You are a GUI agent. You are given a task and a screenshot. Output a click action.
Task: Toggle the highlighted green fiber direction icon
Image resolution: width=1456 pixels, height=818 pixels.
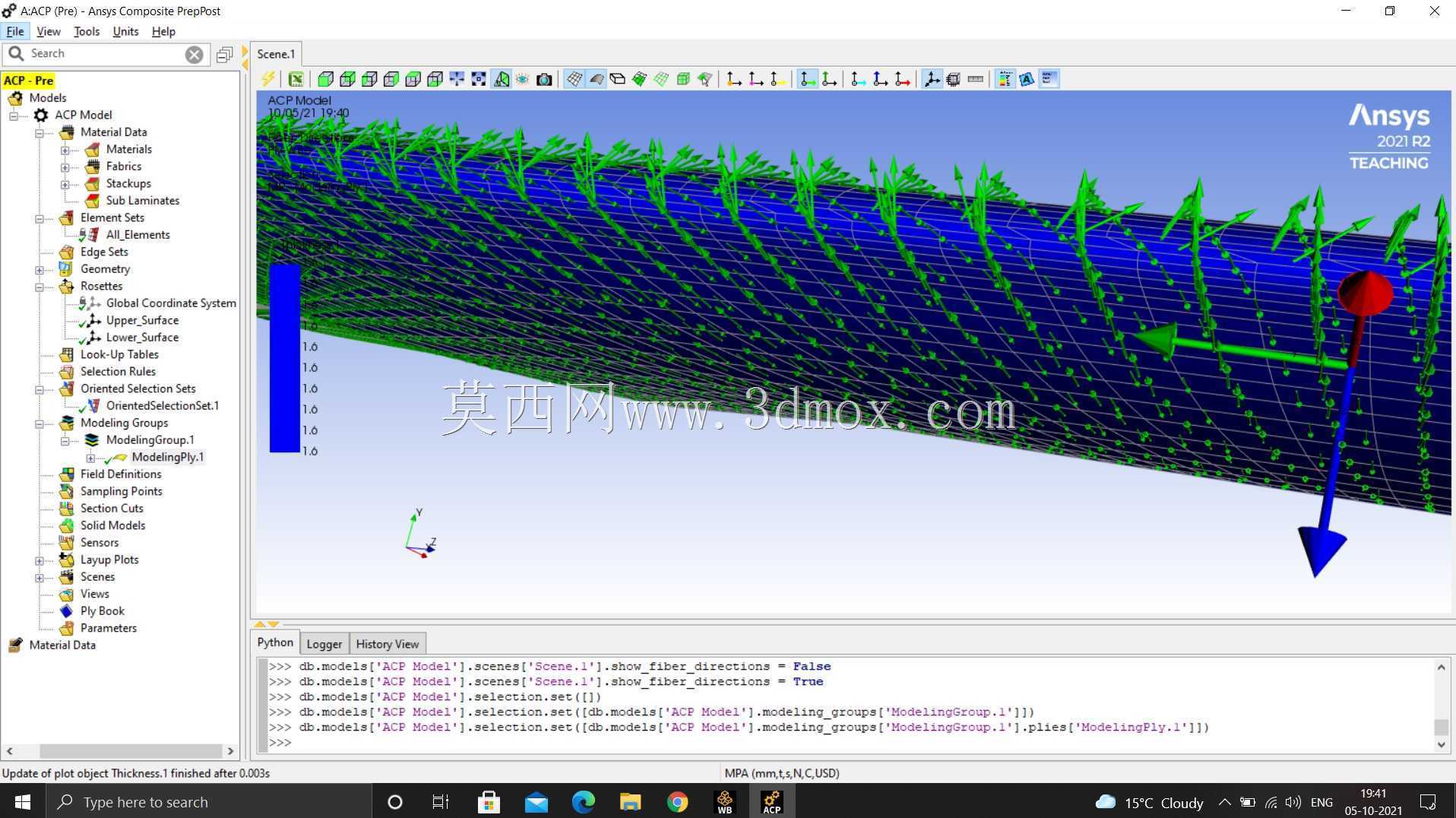[808, 79]
